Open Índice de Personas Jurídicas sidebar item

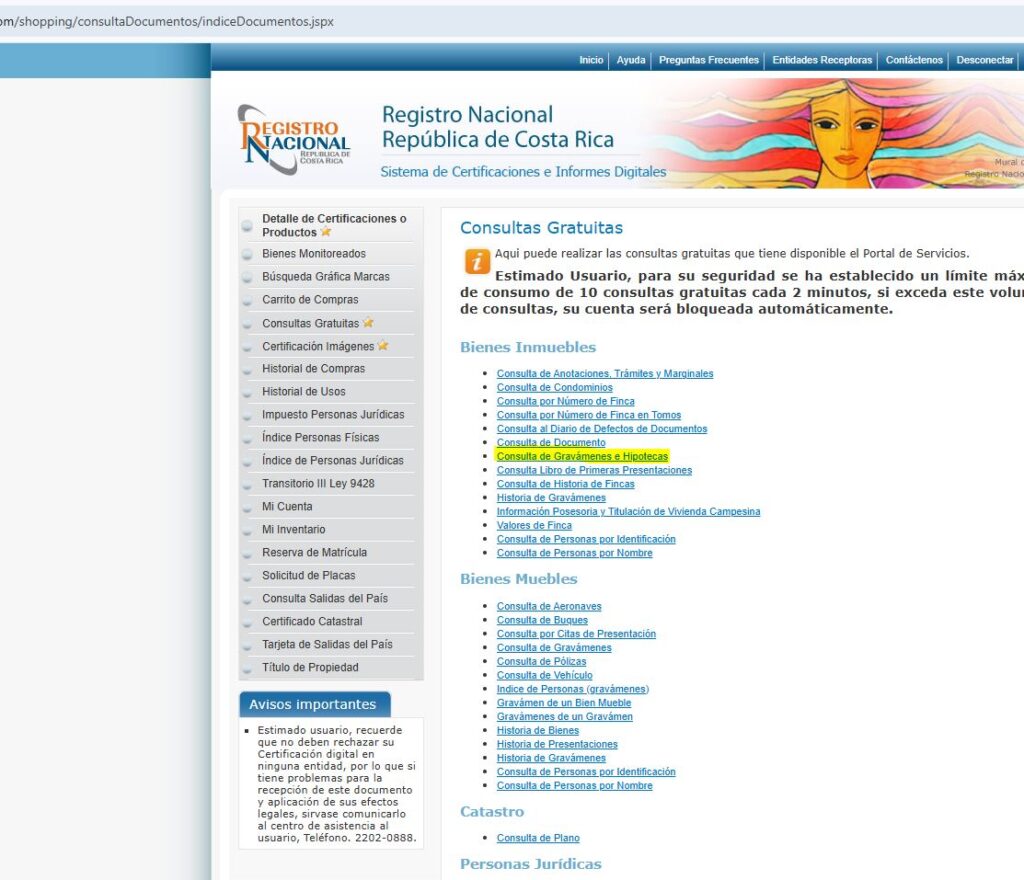[x=333, y=460]
